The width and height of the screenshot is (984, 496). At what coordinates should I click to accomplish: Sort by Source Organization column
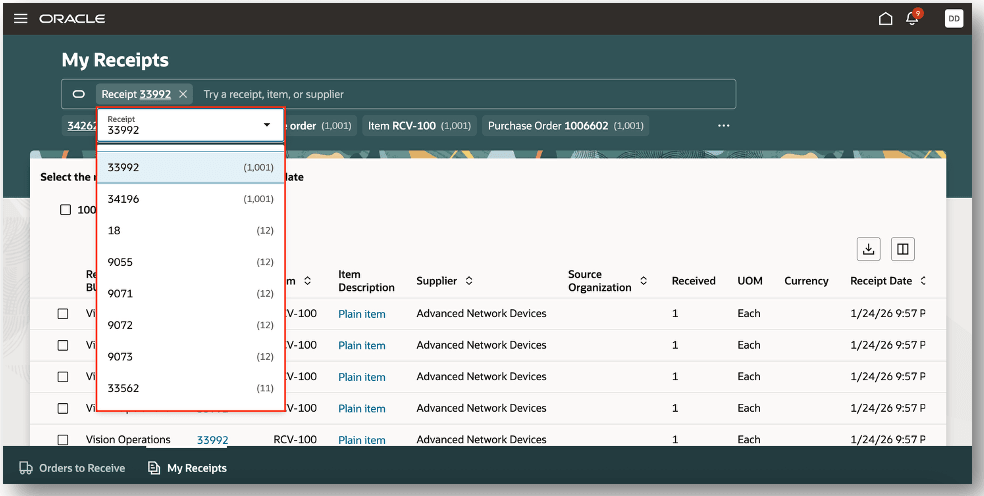pos(644,281)
